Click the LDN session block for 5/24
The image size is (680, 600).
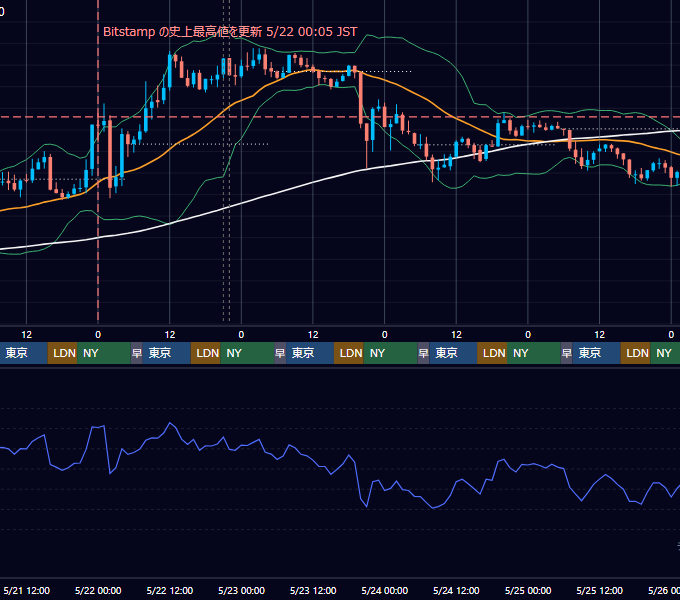click(x=492, y=353)
